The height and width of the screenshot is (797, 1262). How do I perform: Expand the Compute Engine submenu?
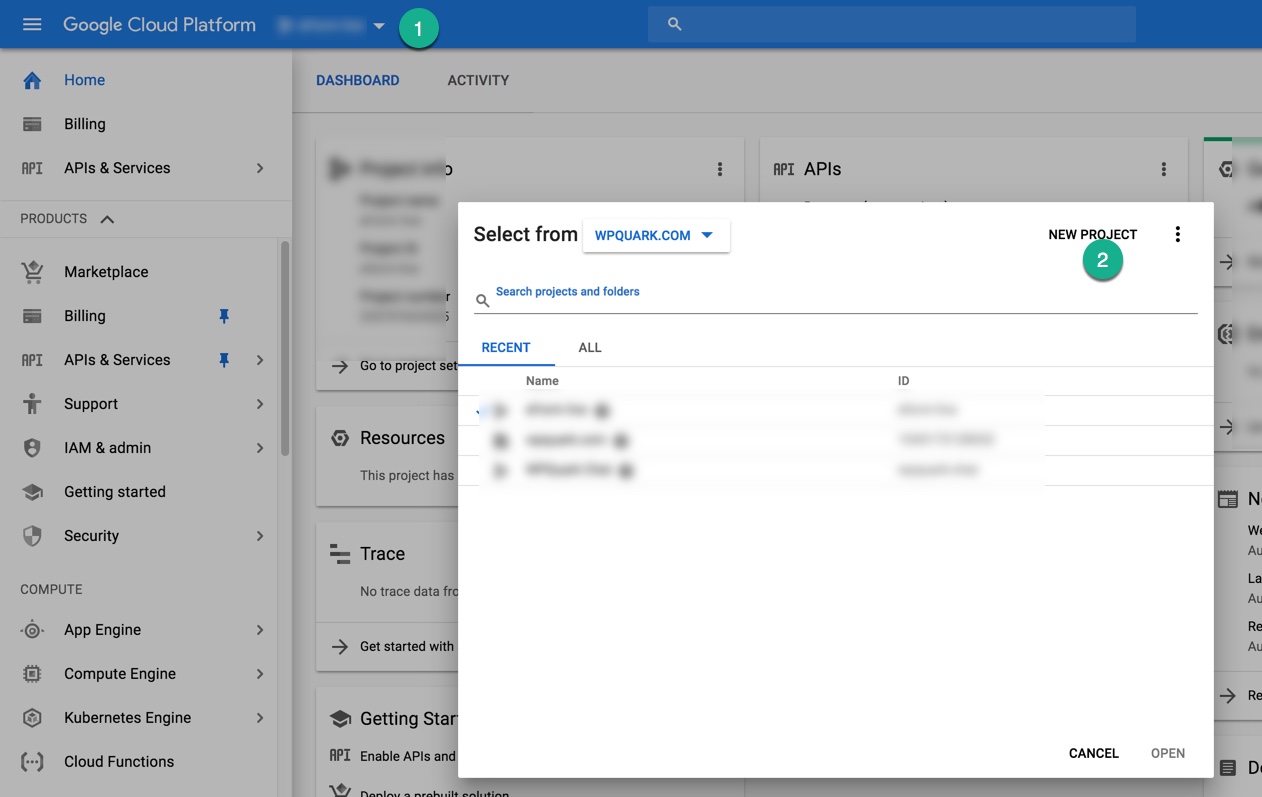(260, 674)
